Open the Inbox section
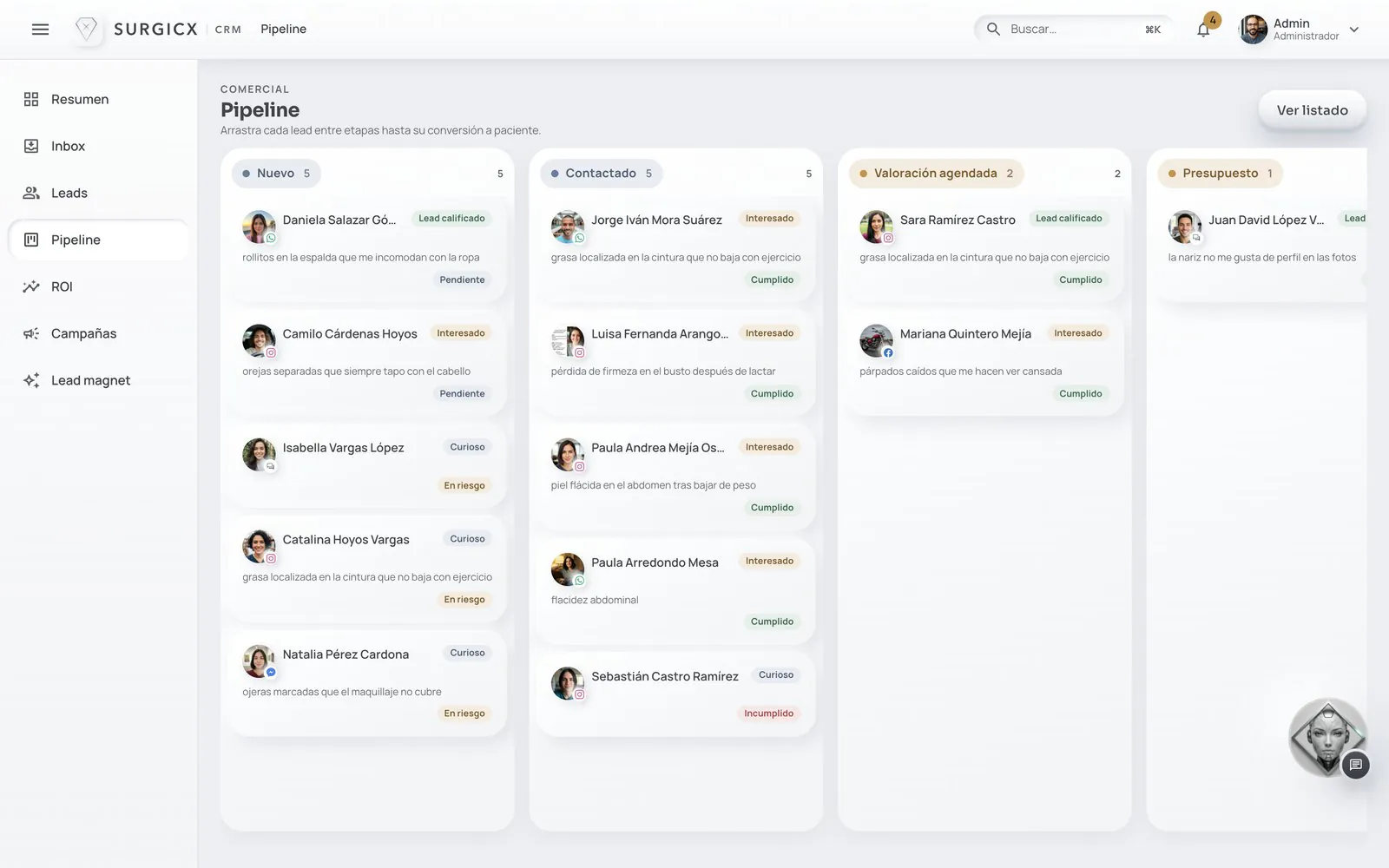The image size is (1389, 868). (99, 147)
